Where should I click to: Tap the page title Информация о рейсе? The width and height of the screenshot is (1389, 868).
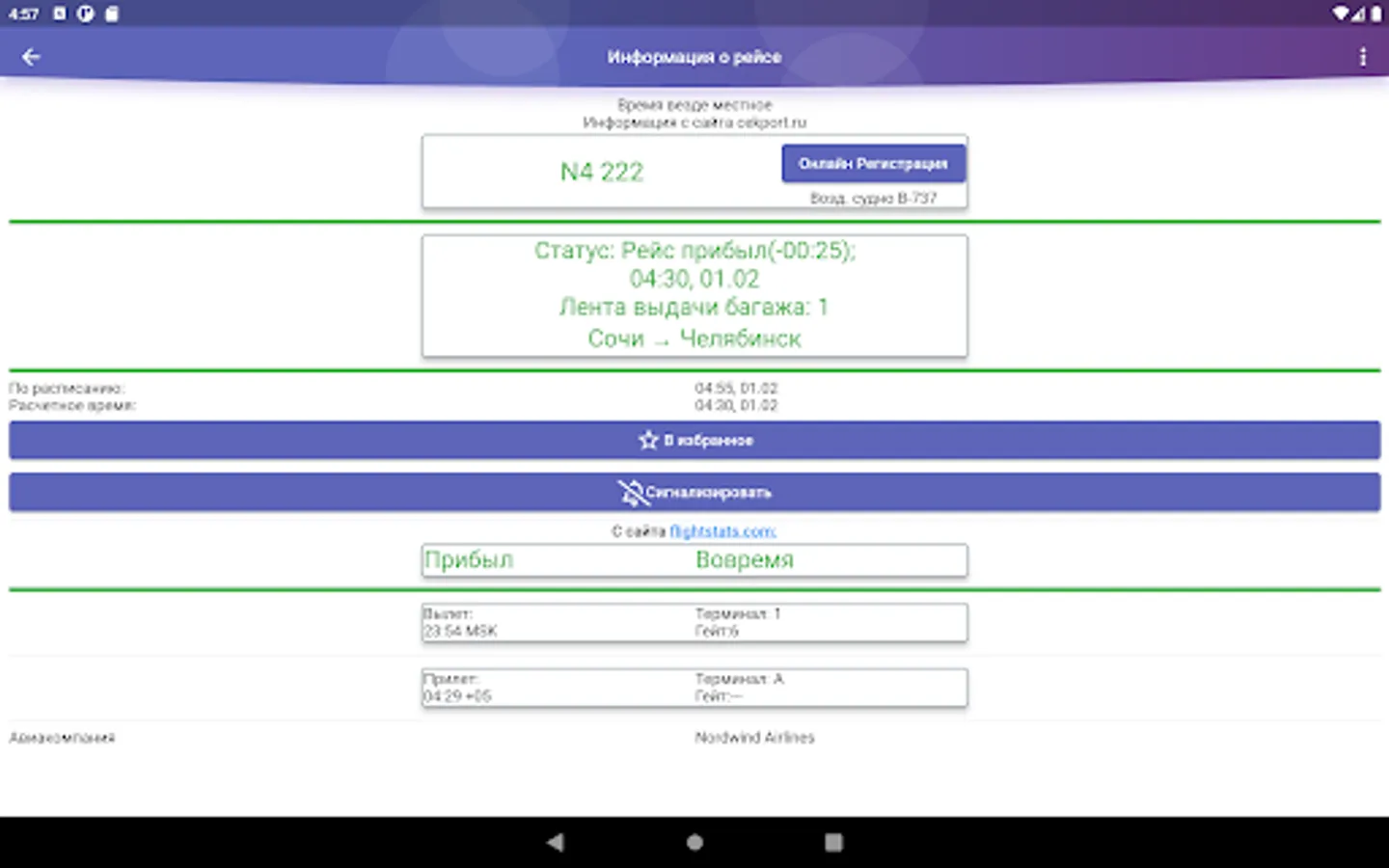click(694, 57)
